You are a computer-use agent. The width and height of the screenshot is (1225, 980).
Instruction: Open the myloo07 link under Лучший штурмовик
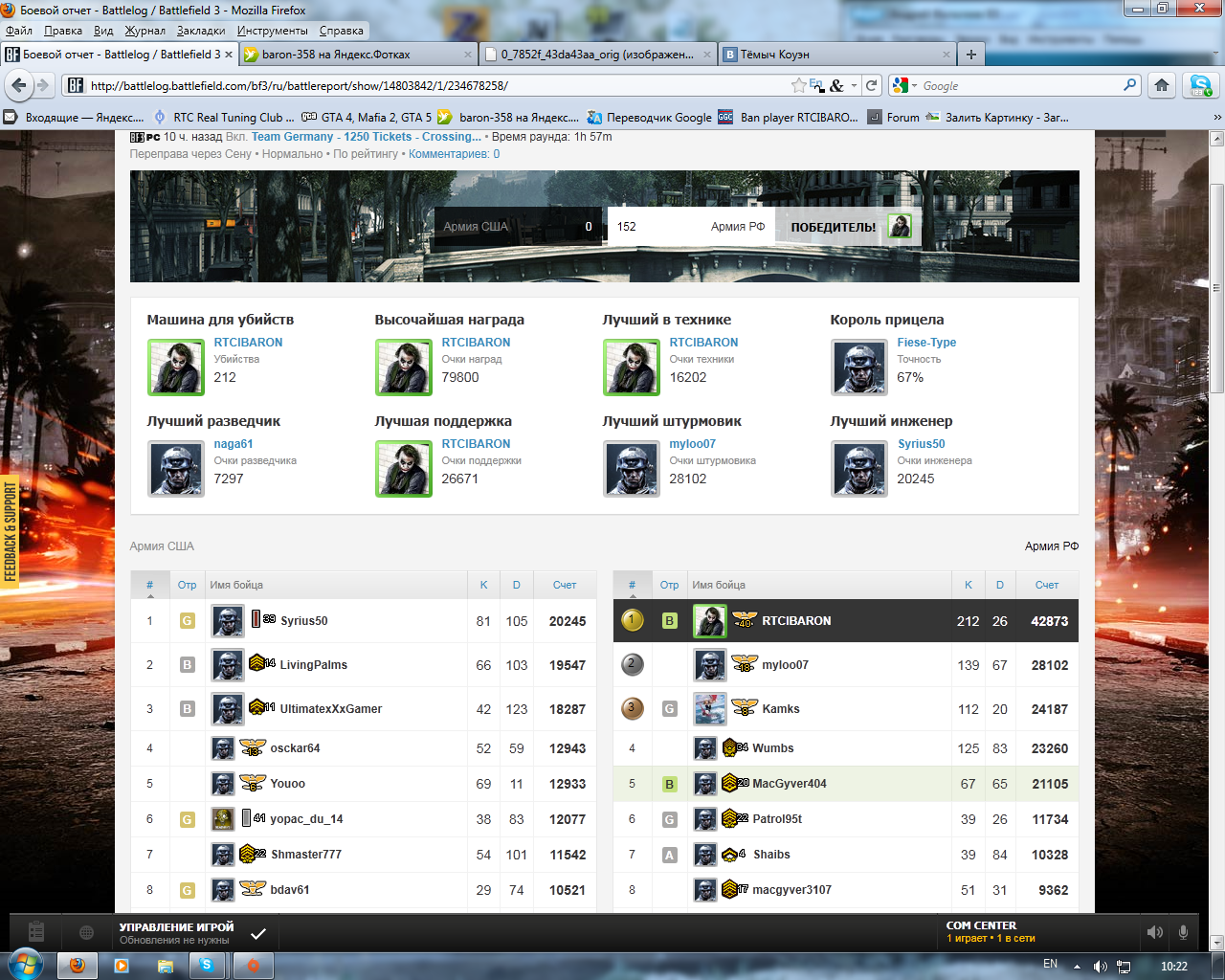[x=692, y=444]
